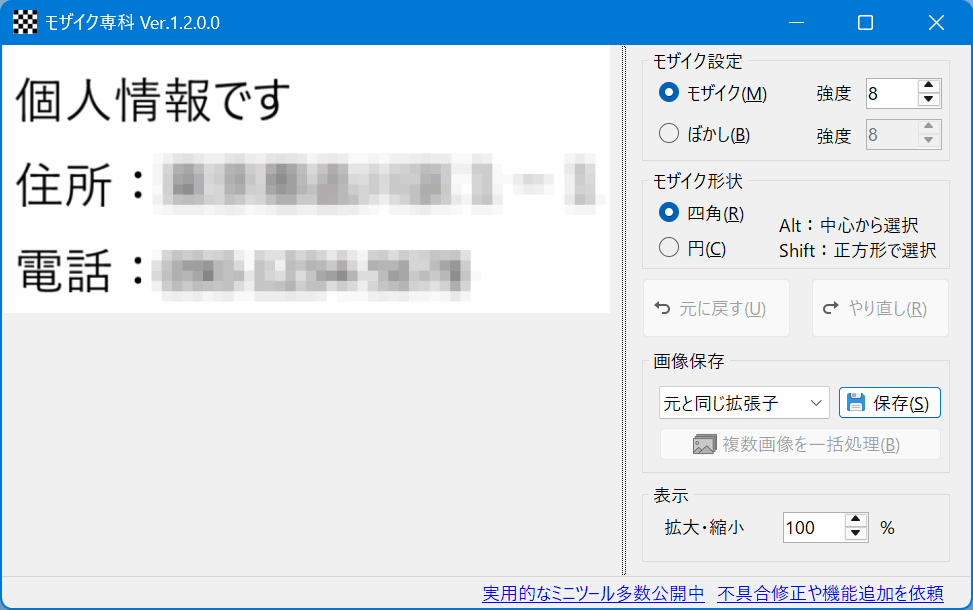Viewport: 973px width, 610px height.
Task: Click the batch processing picture icon
Action: [705, 444]
